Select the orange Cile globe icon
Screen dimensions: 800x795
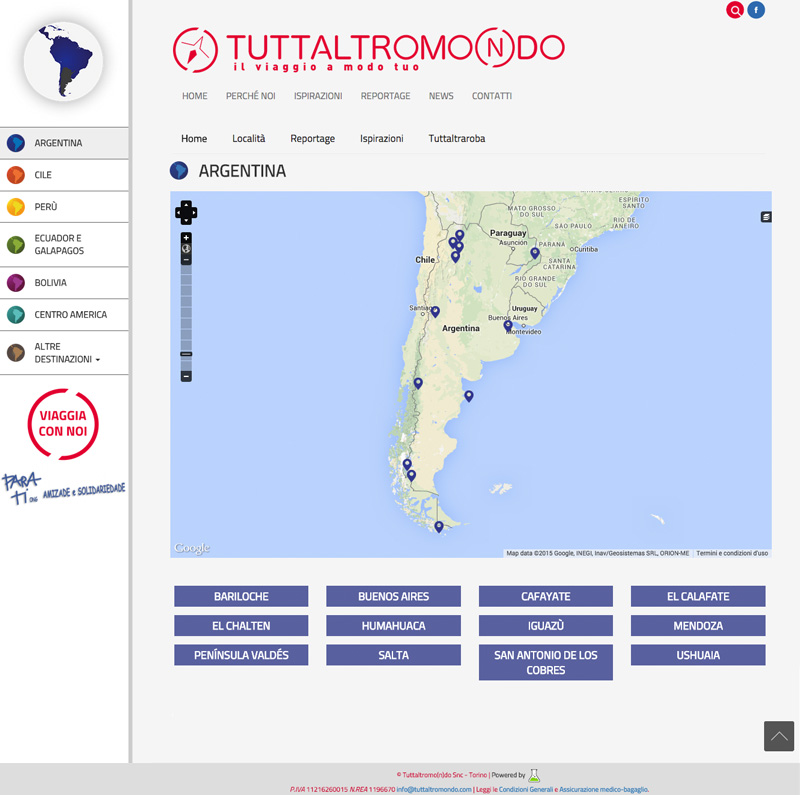point(16,175)
